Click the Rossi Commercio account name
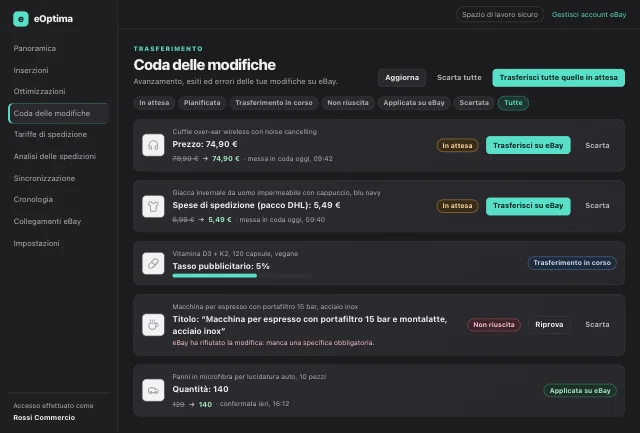Screen dimensions: 640x433 [44, 417]
